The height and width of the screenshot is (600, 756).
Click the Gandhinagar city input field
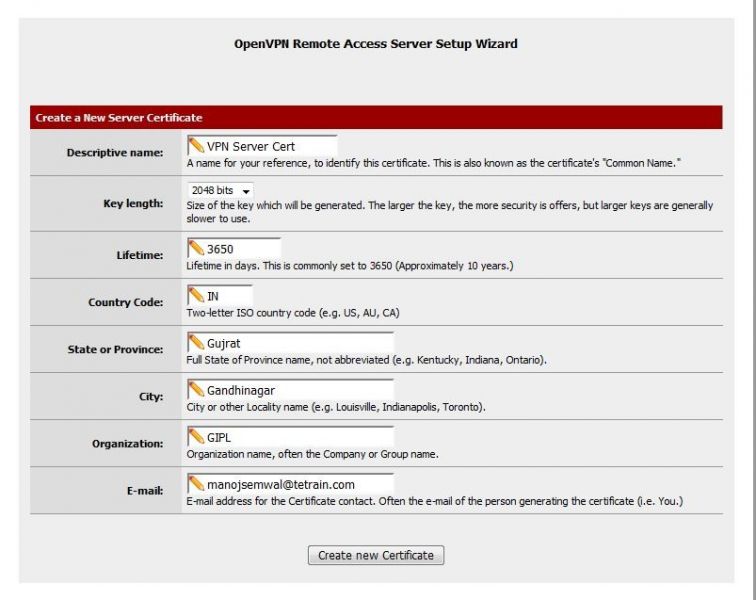pyautogui.click(x=290, y=390)
